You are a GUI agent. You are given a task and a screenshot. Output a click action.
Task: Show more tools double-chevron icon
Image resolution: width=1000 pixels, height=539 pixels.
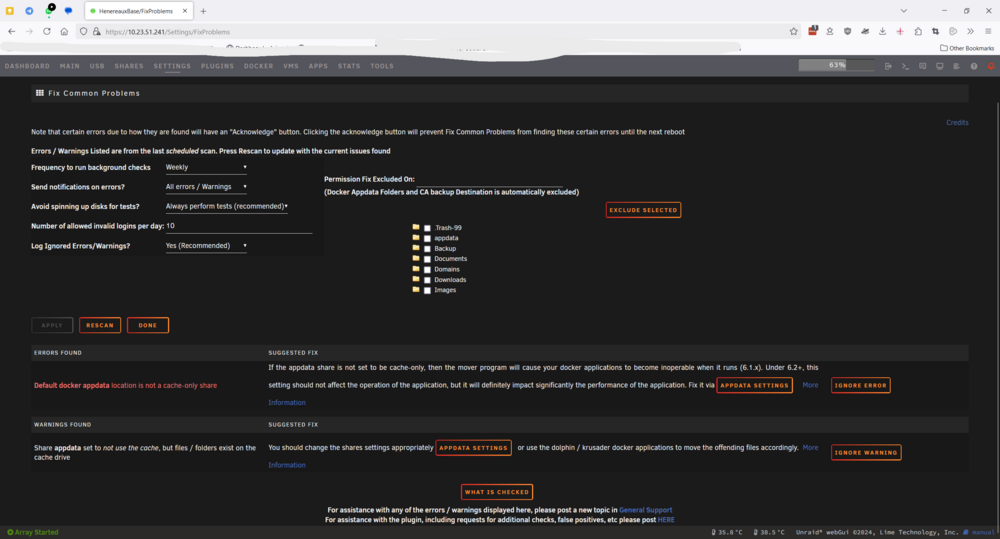point(970,31)
